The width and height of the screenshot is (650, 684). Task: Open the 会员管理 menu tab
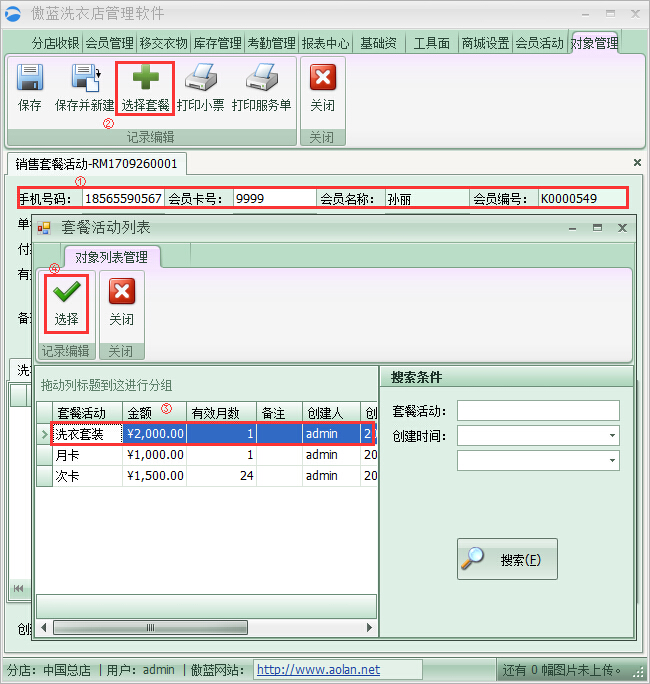click(x=109, y=43)
